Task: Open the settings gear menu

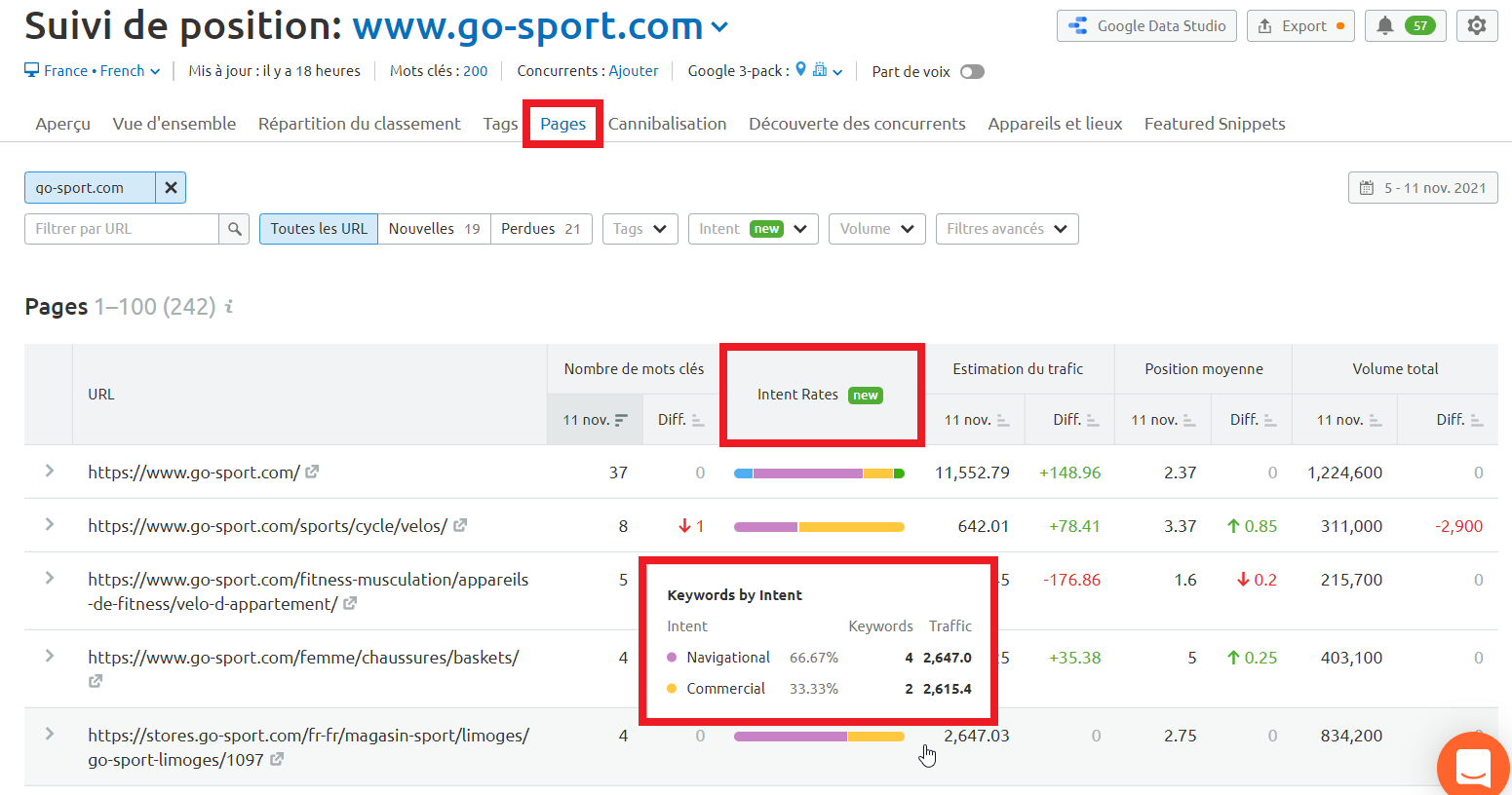Action: tap(1477, 26)
